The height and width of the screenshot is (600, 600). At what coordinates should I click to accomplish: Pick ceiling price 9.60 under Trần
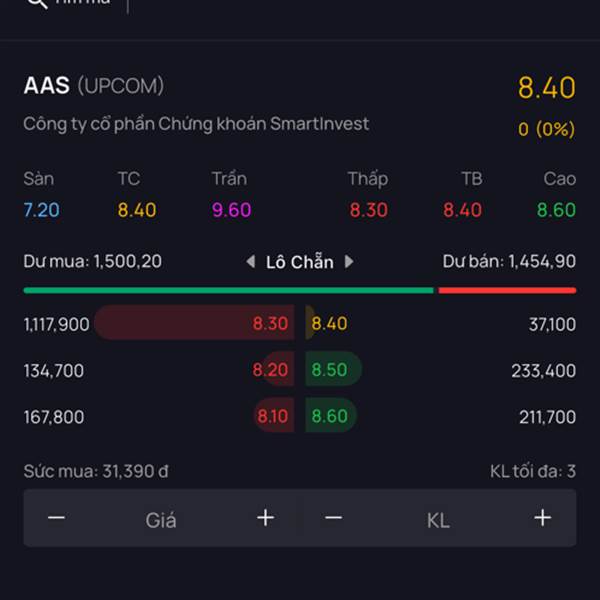231,210
